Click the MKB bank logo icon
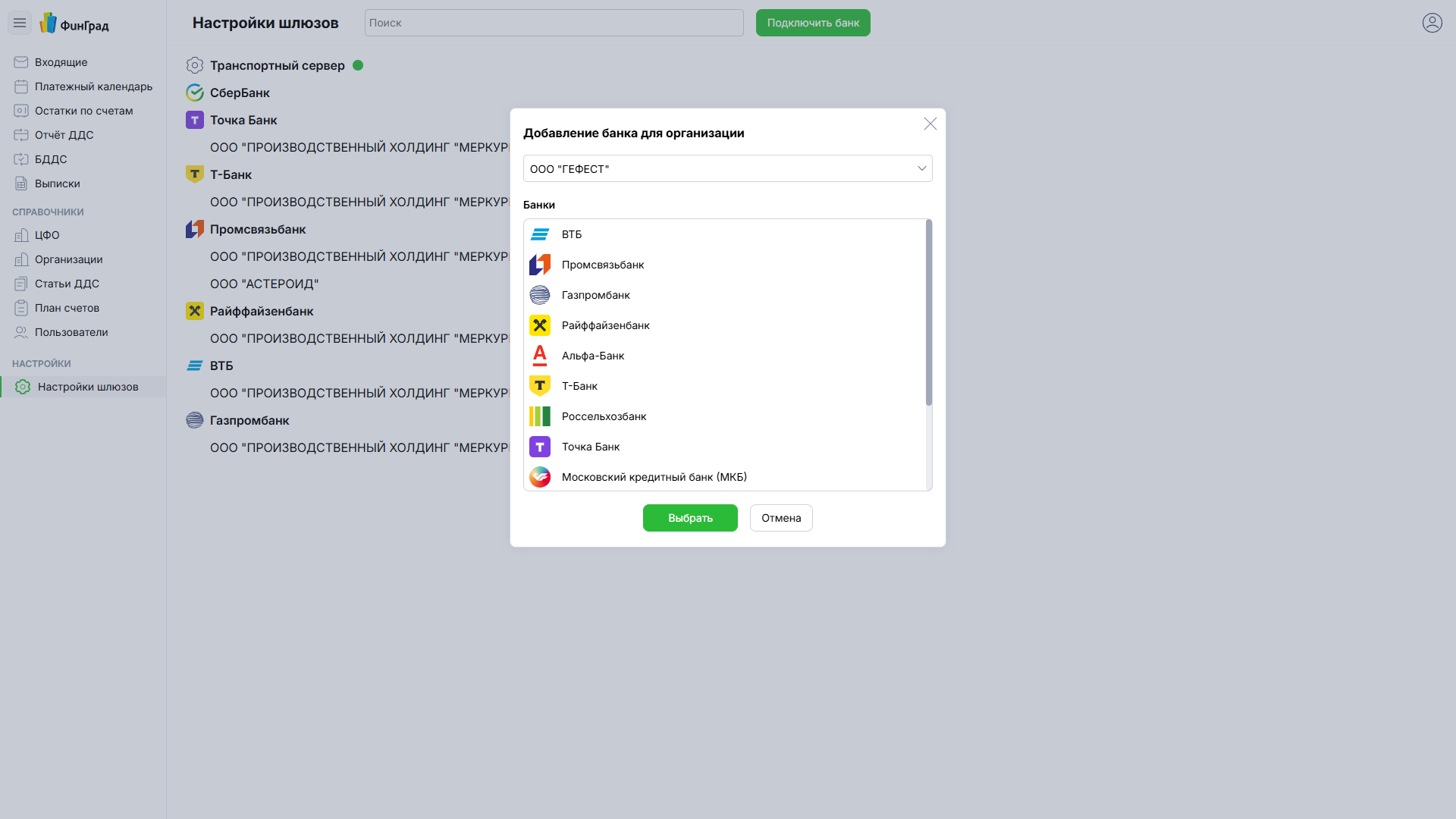The height and width of the screenshot is (819, 1456). pos(540,477)
